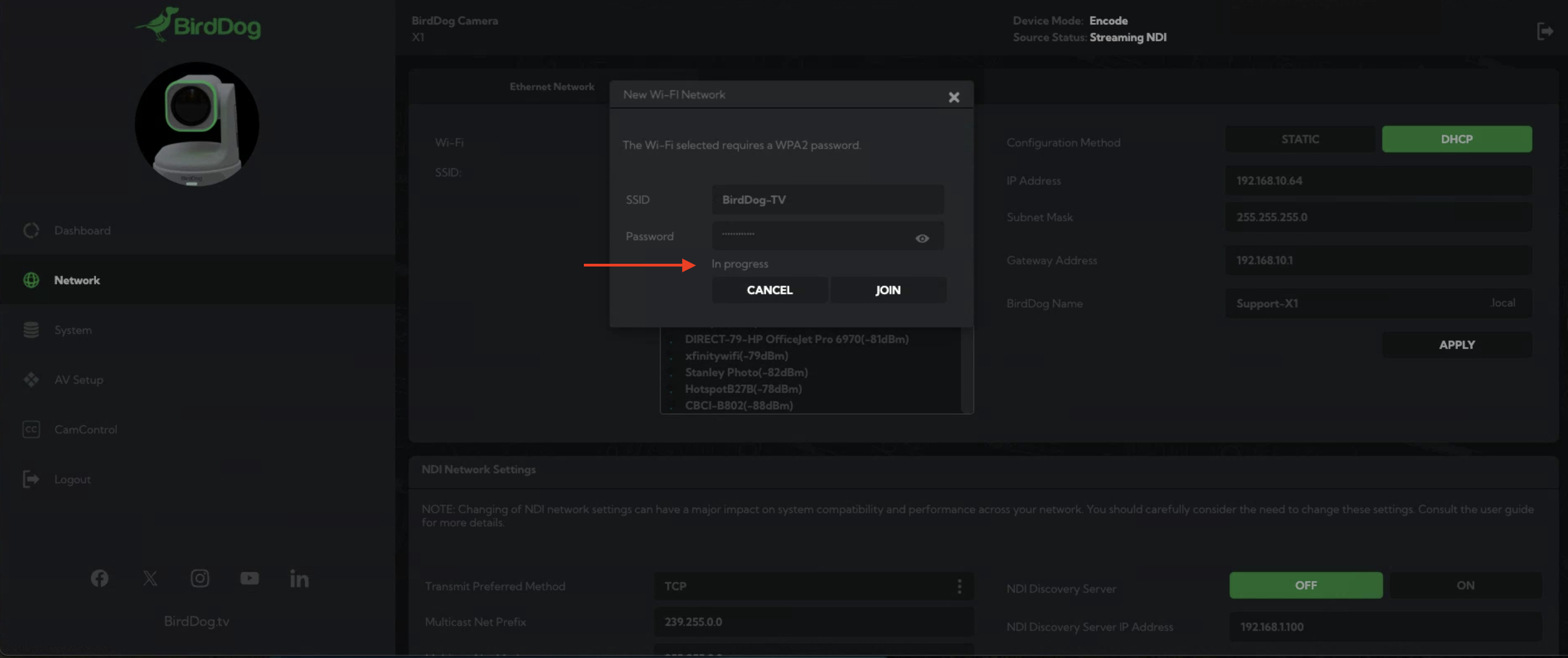
Task: Open System via its stack icon
Action: 31,330
